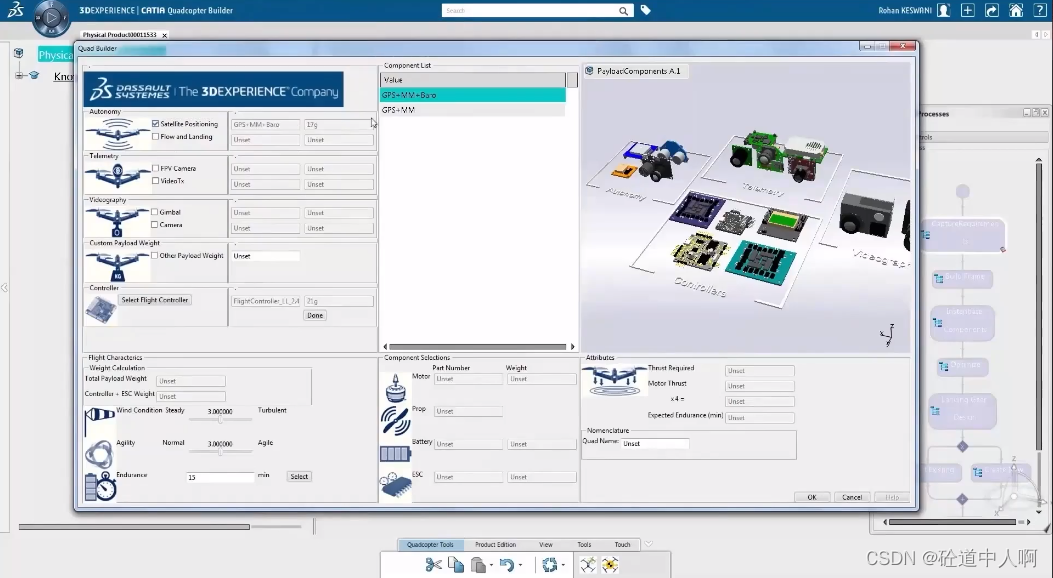The image size is (1053, 578).
Task: Click the Copy icon in toolbar
Action: tap(456, 565)
